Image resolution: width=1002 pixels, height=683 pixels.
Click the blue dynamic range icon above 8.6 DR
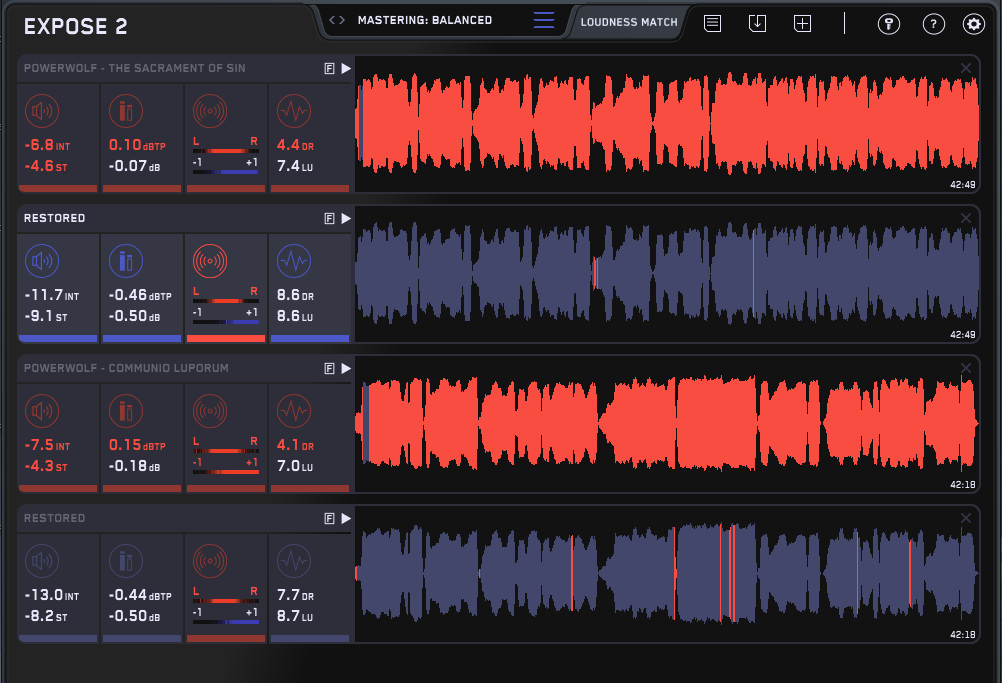click(x=294, y=261)
